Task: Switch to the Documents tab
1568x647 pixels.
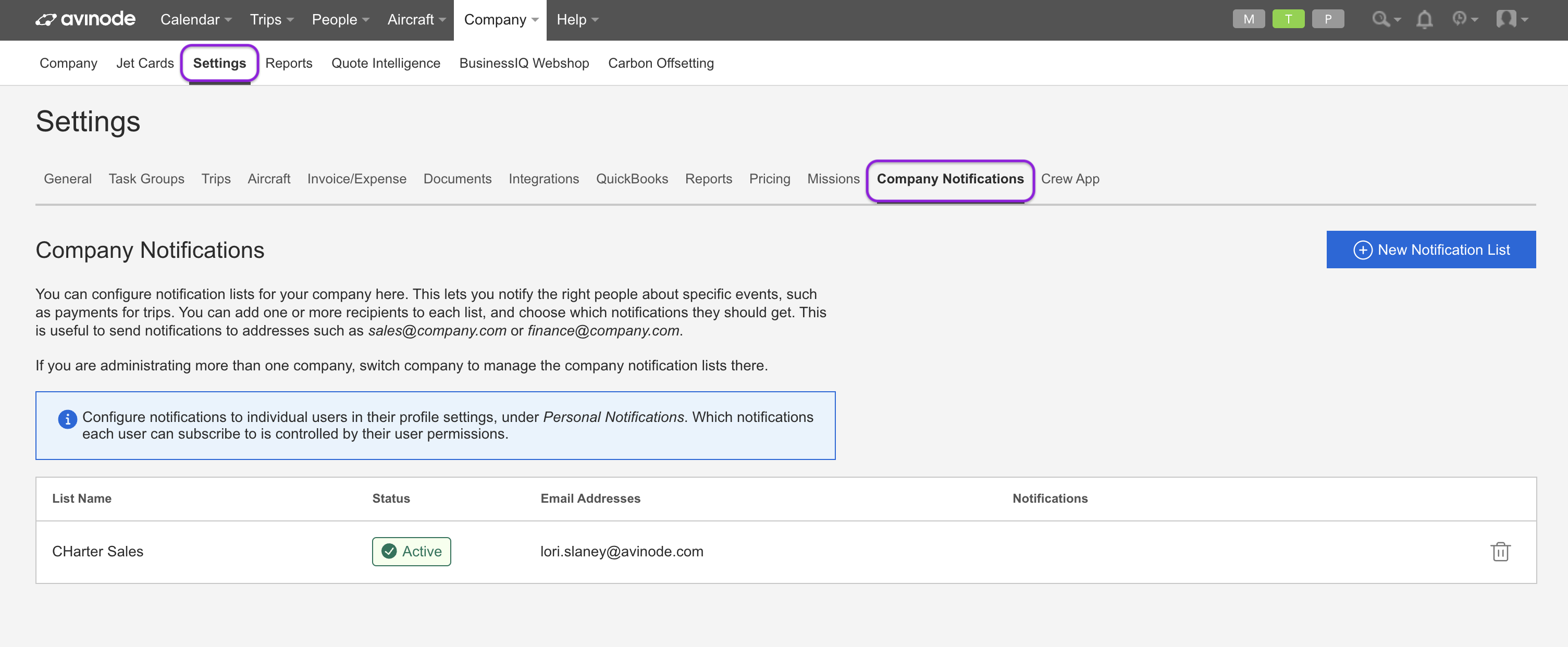Action: click(x=457, y=179)
